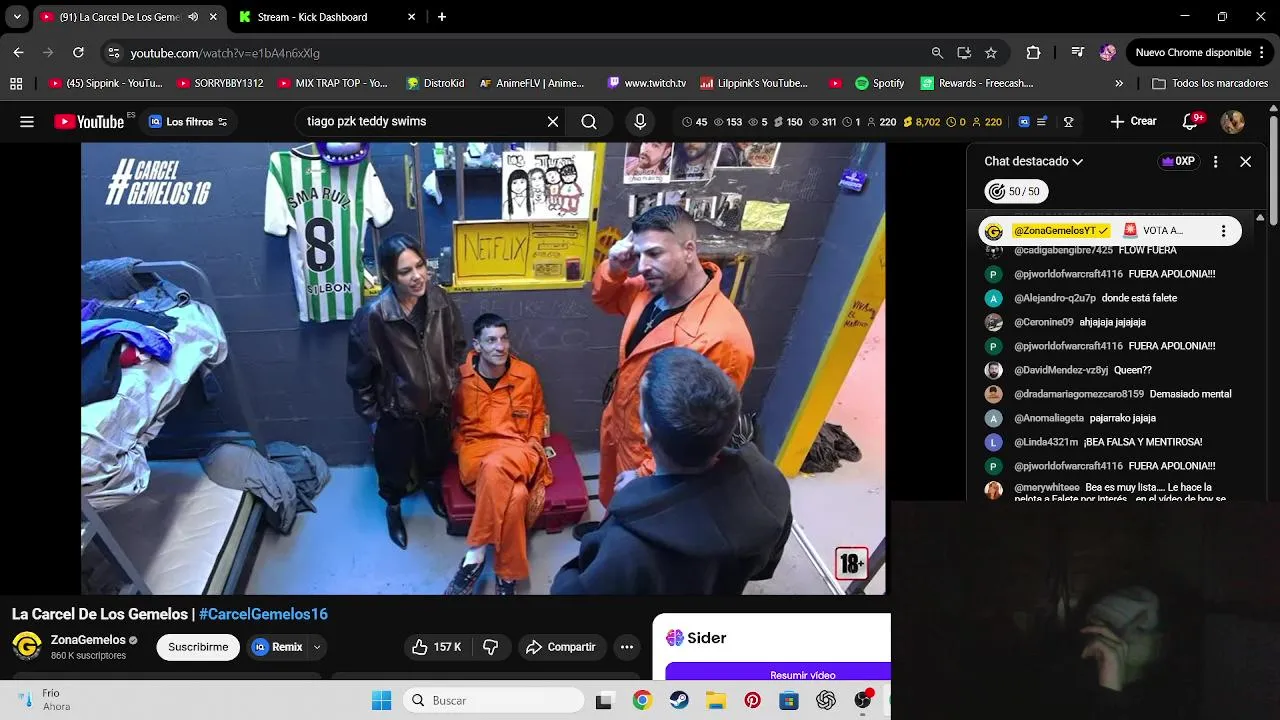
Task: Open pinned message options by ZonaGemelosYT
Action: click(x=1223, y=231)
